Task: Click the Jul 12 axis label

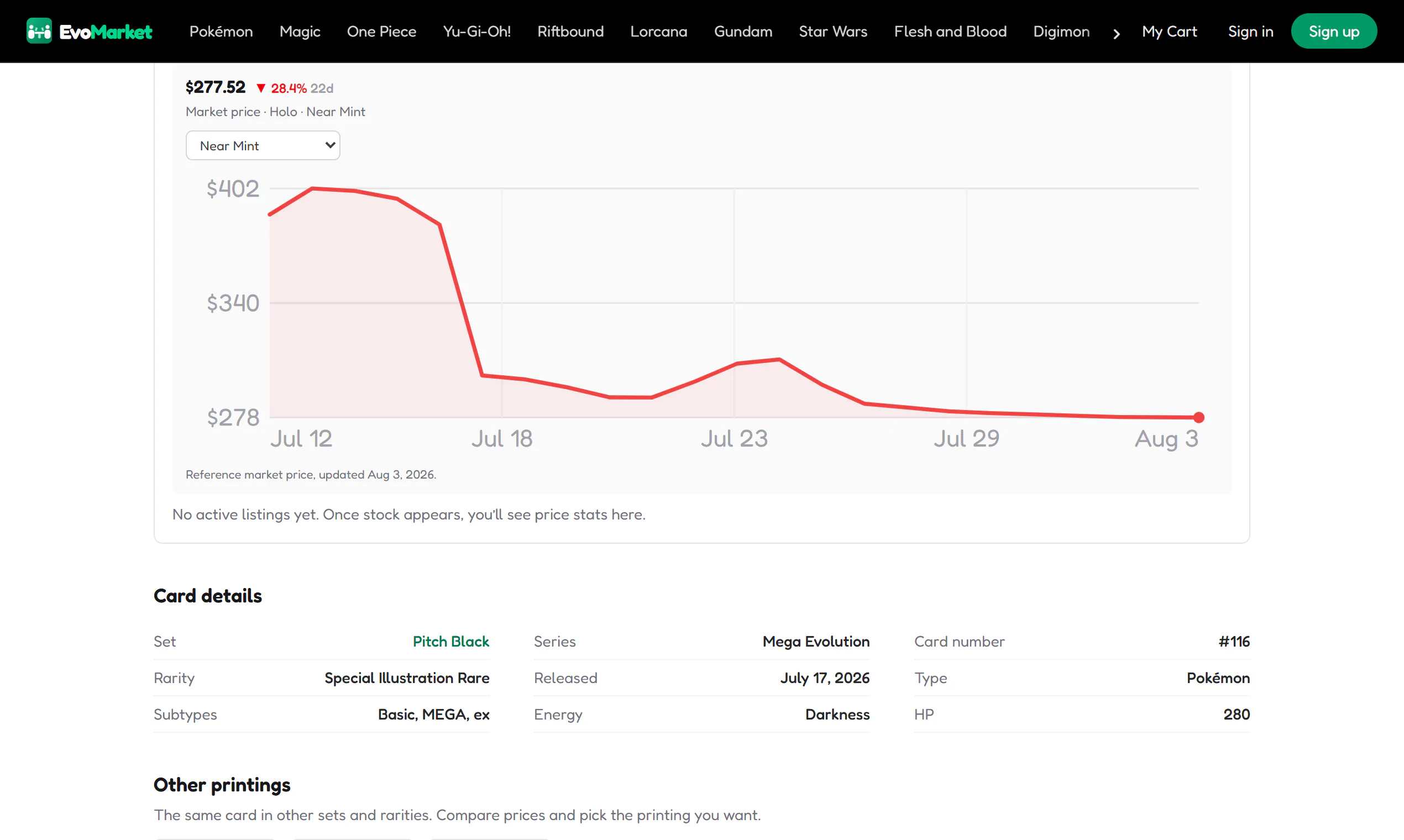Action: [x=301, y=439]
